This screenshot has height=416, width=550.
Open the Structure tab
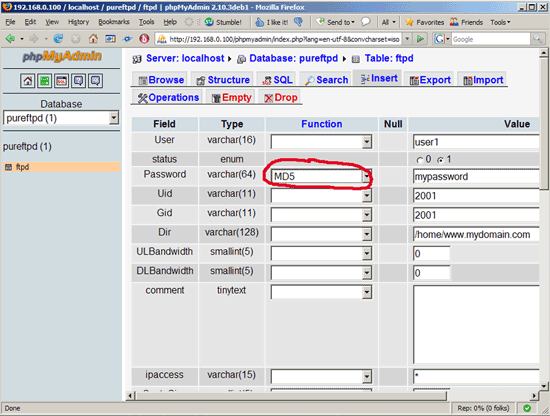pyautogui.click(x=223, y=80)
